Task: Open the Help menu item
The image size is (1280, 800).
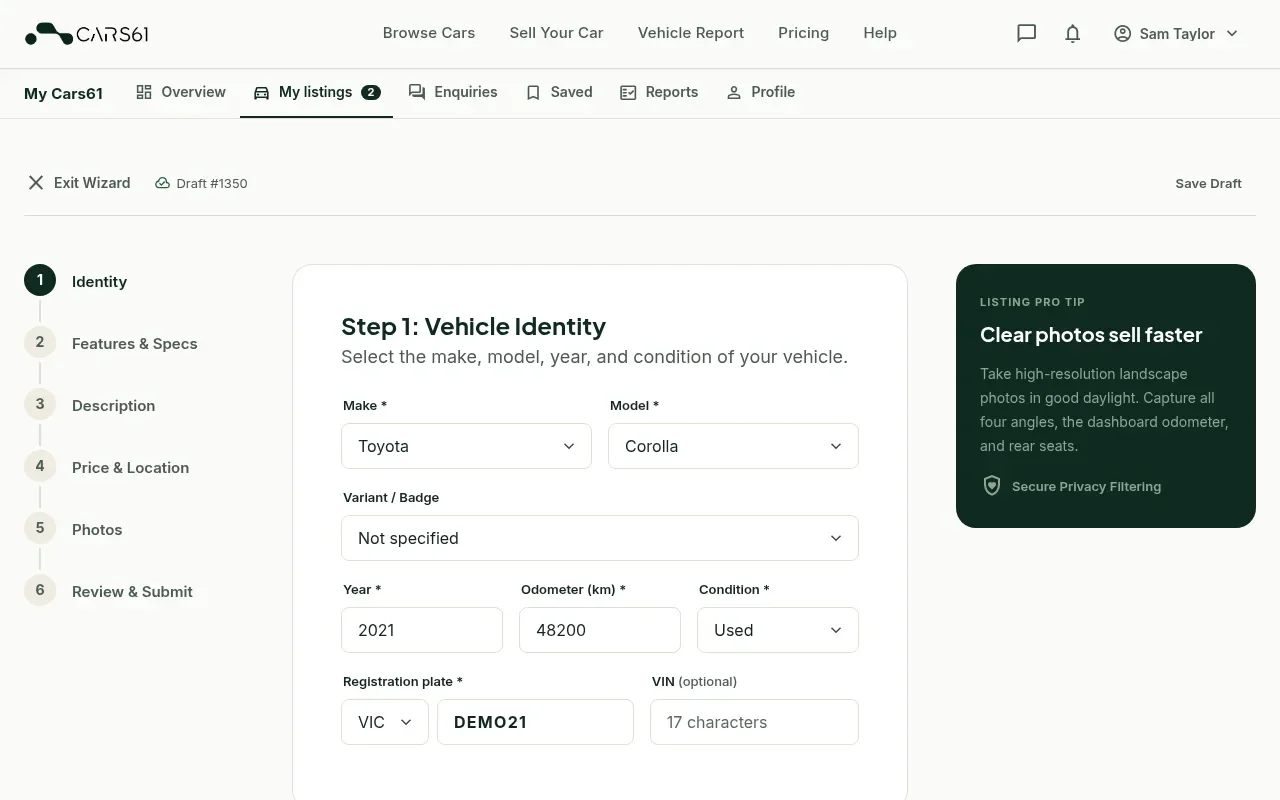Action: 880,33
